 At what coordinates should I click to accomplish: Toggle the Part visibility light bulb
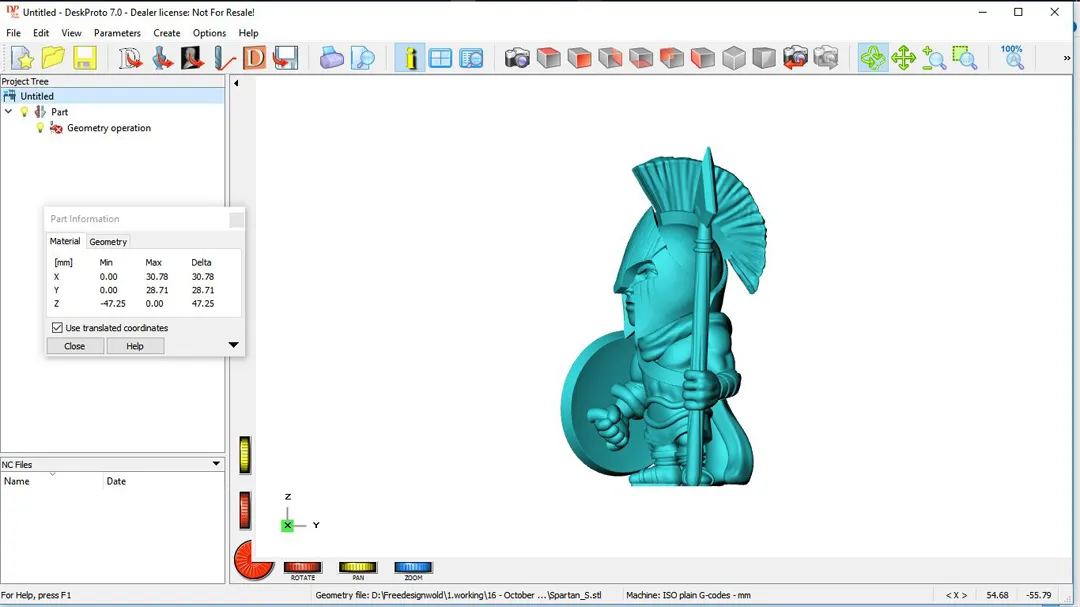[x=25, y=112]
